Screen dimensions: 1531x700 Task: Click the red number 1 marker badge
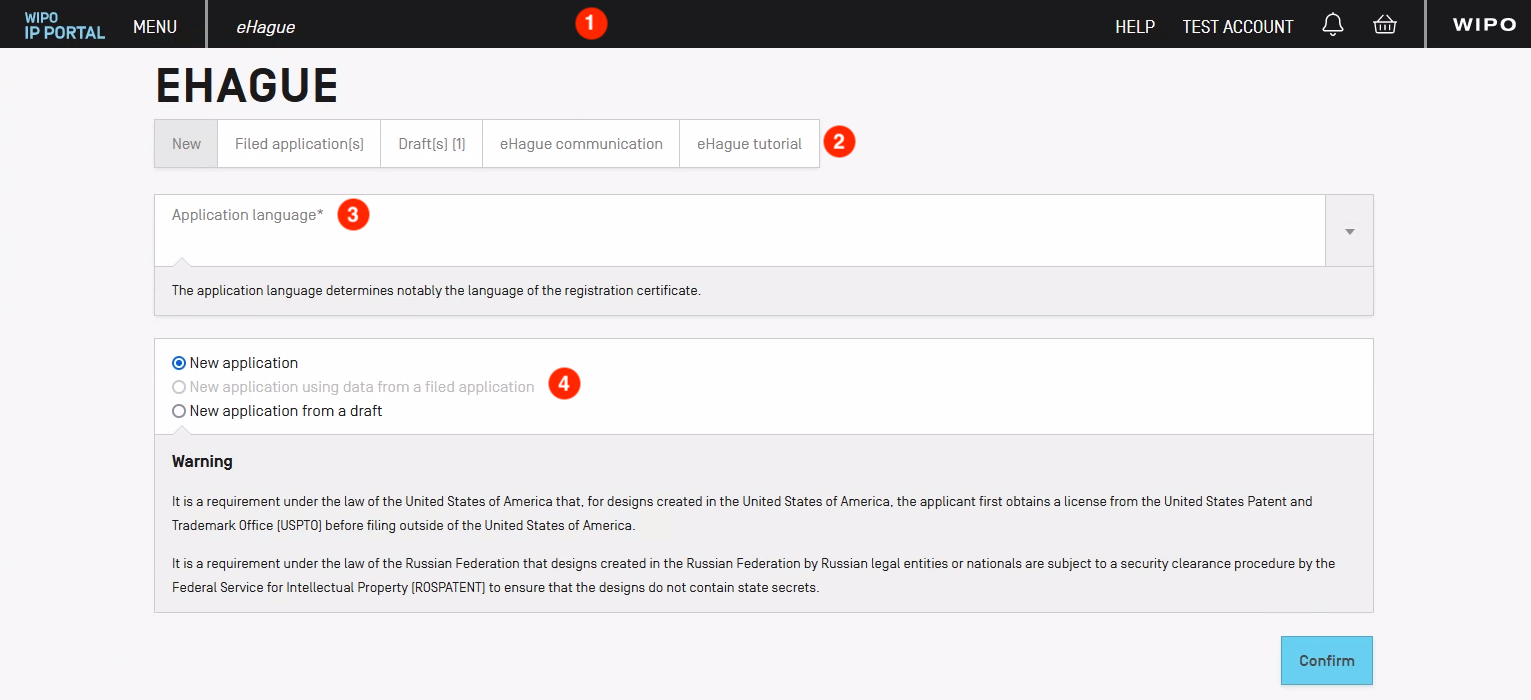591,24
